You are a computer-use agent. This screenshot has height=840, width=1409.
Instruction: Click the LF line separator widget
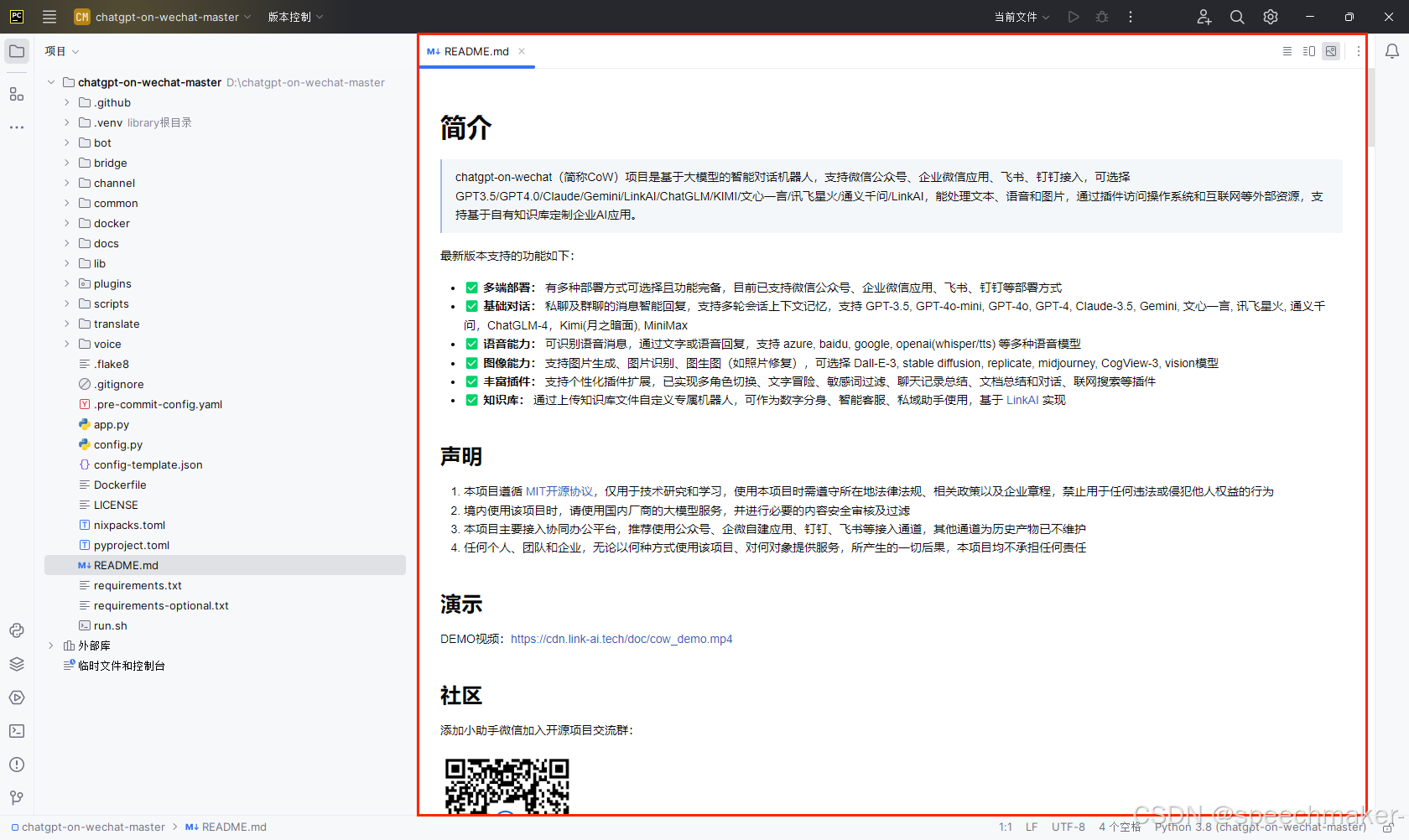click(x=1032, y=827)
